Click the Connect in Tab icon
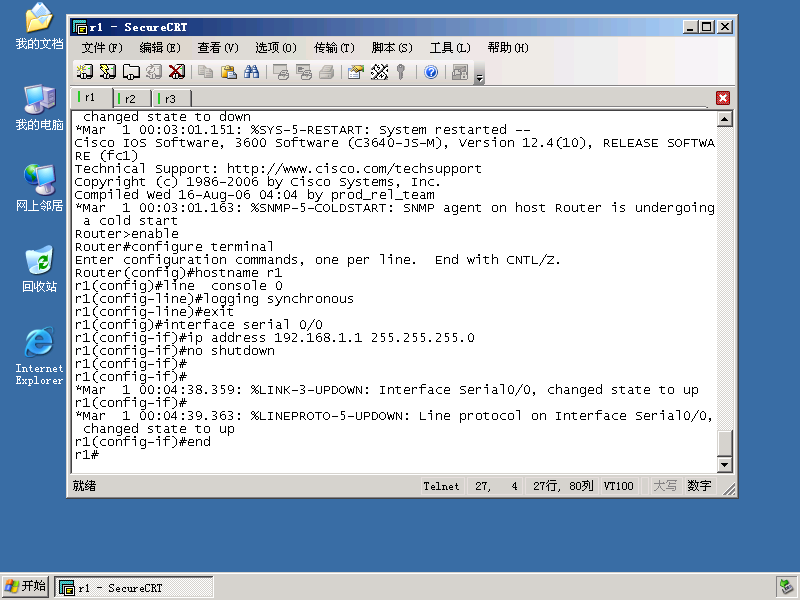 [x=131, y=72]
